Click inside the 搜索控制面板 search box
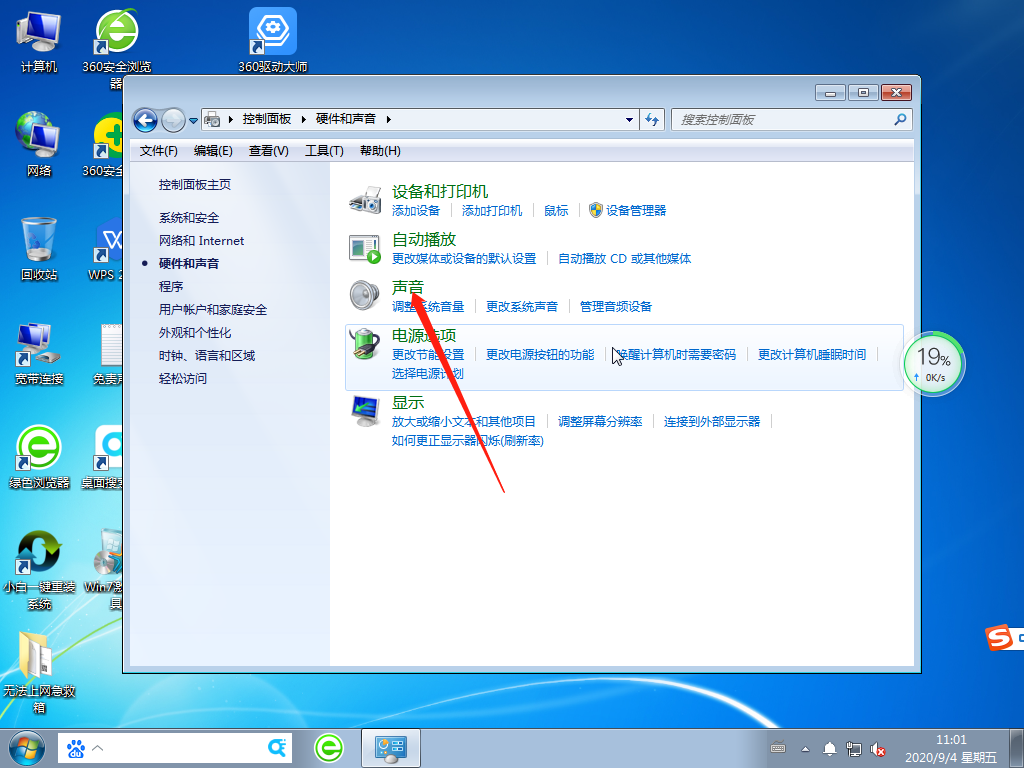This screenshot has height=768, width=1024. coord(790,119)
